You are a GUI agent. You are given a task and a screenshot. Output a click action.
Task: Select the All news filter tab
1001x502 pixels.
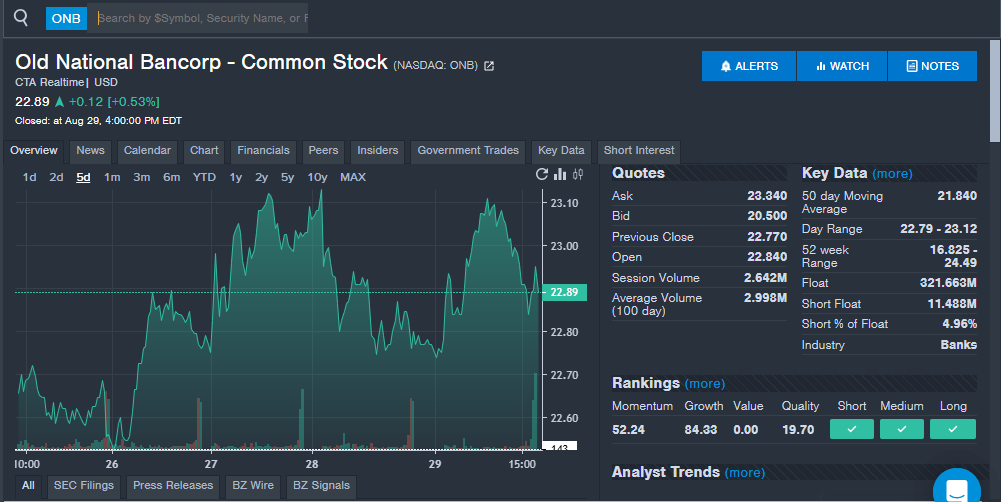[28, 485]
